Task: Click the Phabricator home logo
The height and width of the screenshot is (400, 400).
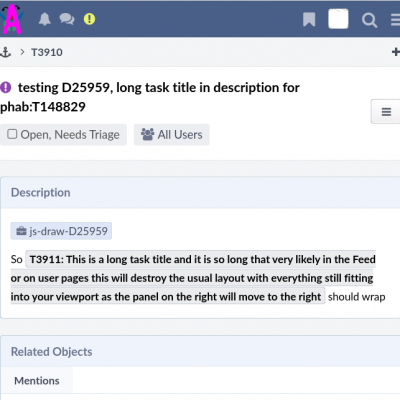Action: click(12, 19)
